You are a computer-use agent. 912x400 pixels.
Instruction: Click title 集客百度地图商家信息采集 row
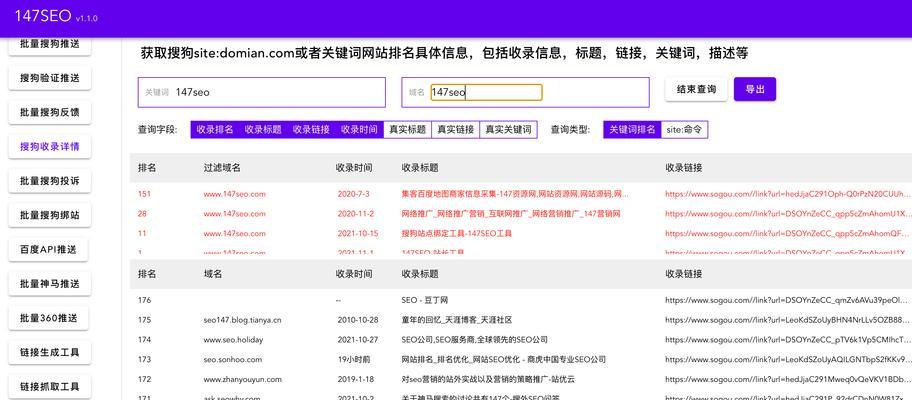point(515,194)
